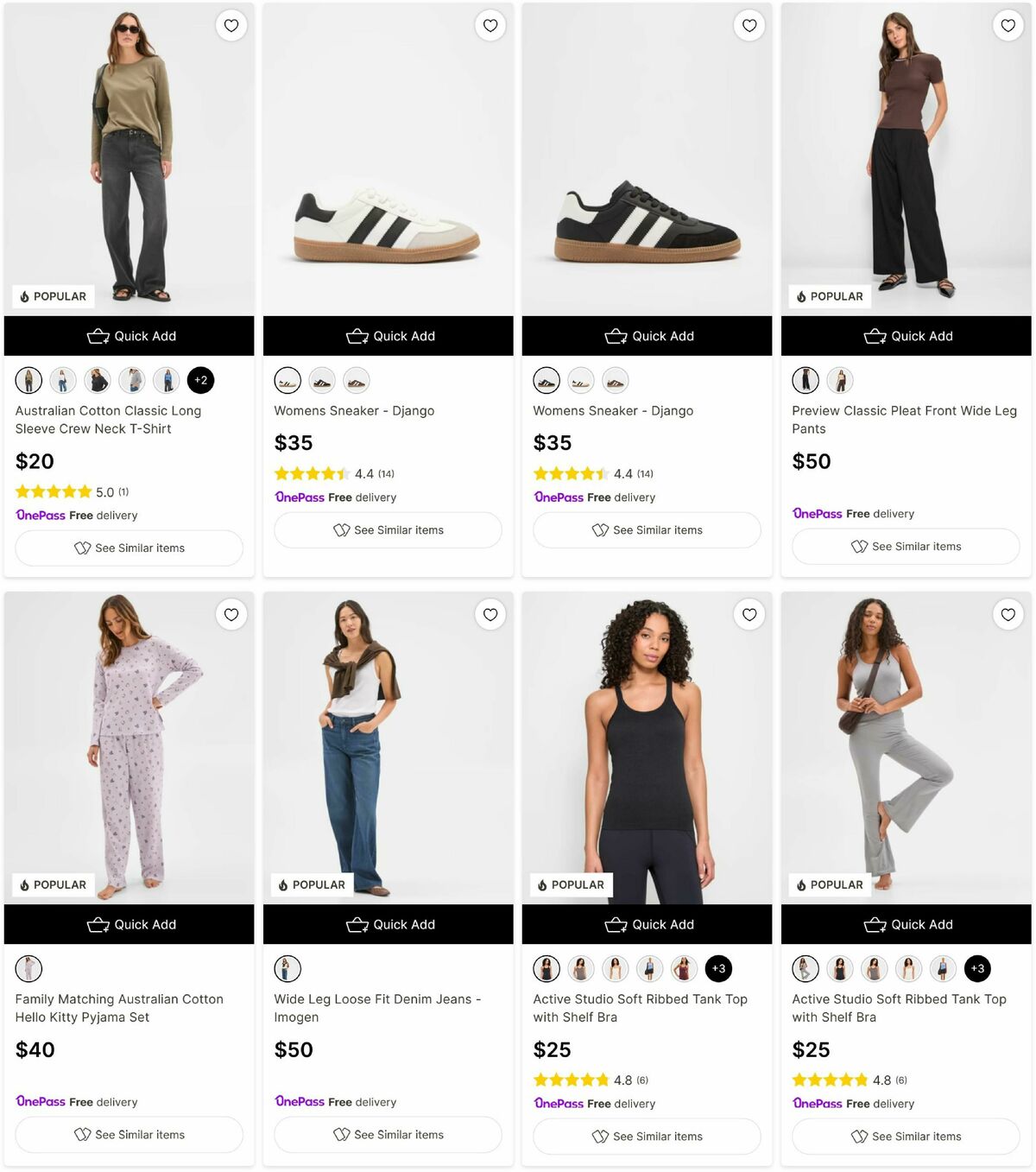Expand the +3 swatches on the grey tank top

tap(978, 968)
